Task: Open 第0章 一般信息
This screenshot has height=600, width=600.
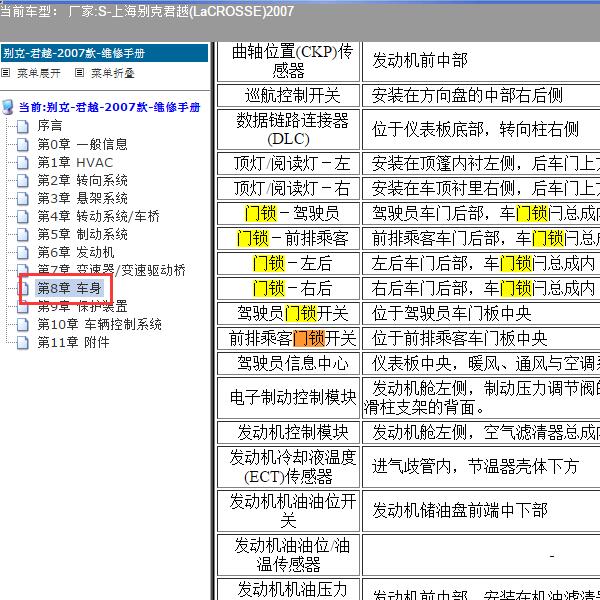Action: pos(82,144)
